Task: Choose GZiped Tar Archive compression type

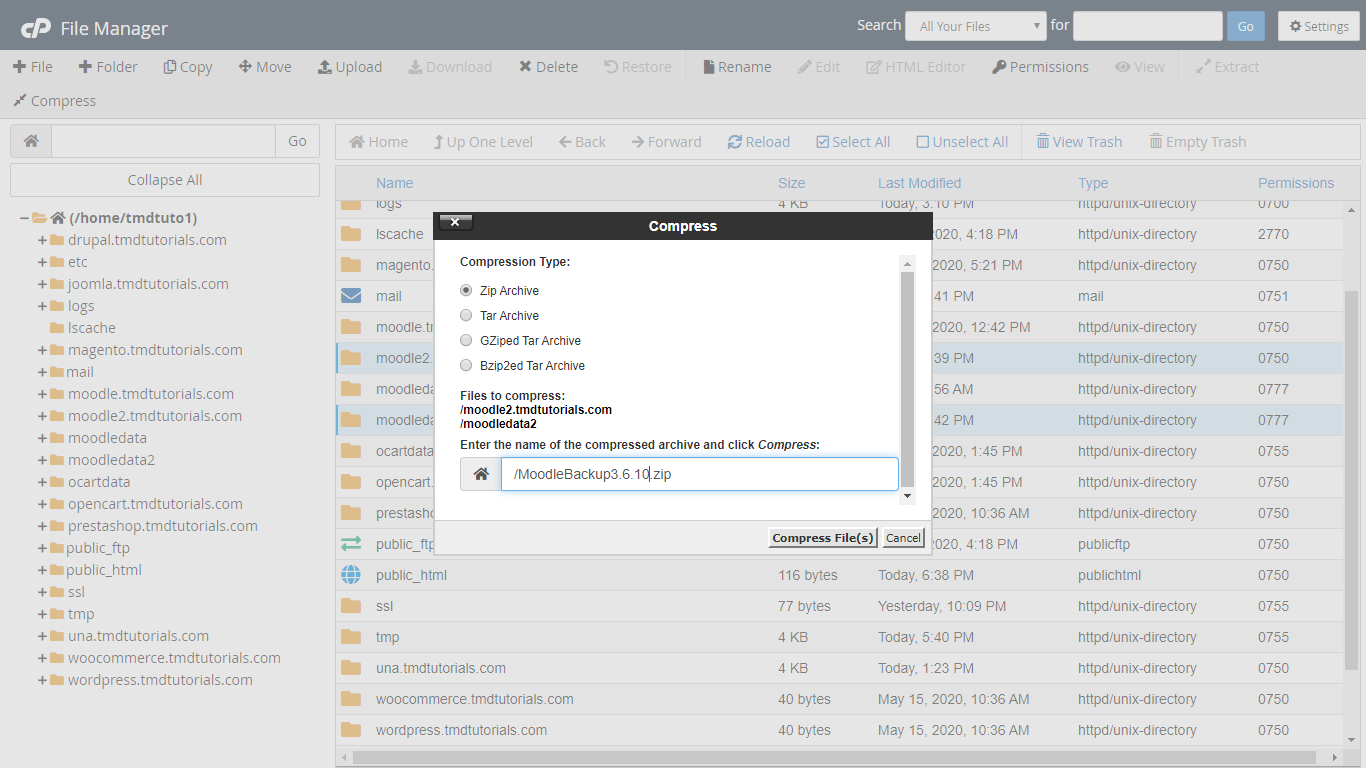Action: click(x=466, y=341)
